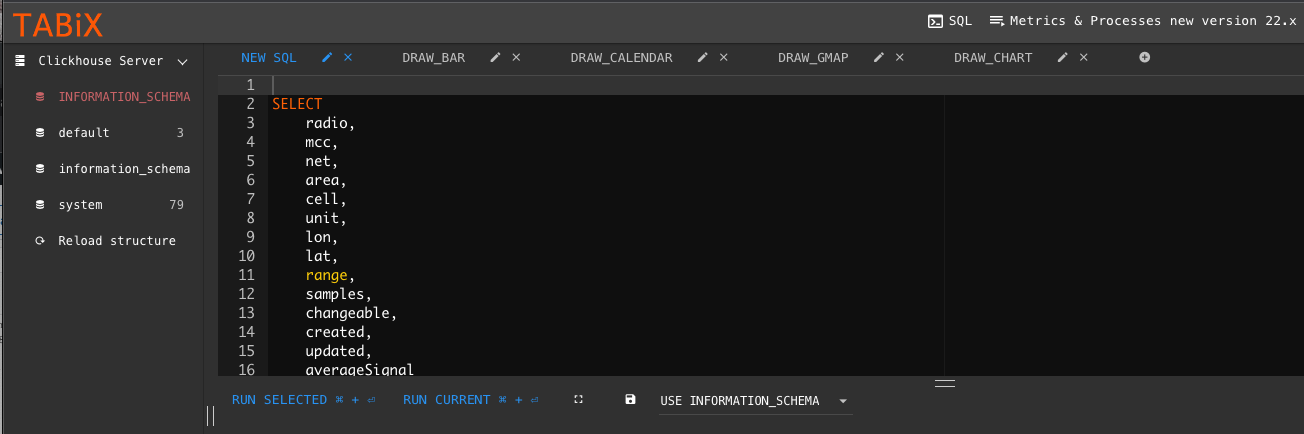The image size is (1304, 434).
Task: Collapse the Clickhouse Server tree
Action: pos(182,61)
